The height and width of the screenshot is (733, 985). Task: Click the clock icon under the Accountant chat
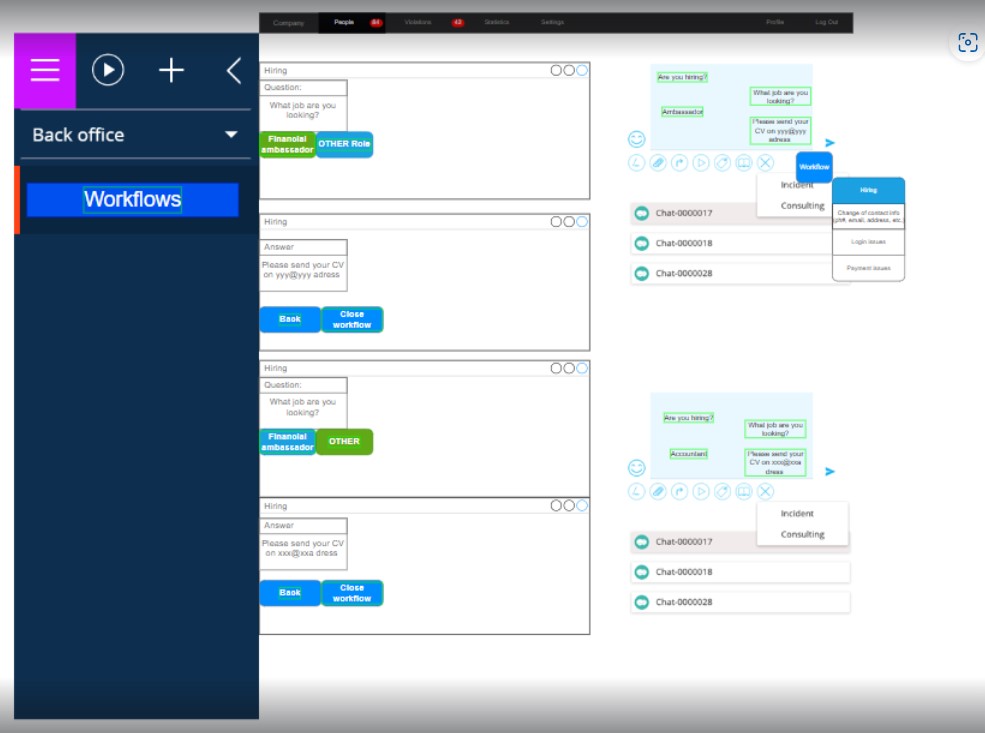click(x=636, y=492)
